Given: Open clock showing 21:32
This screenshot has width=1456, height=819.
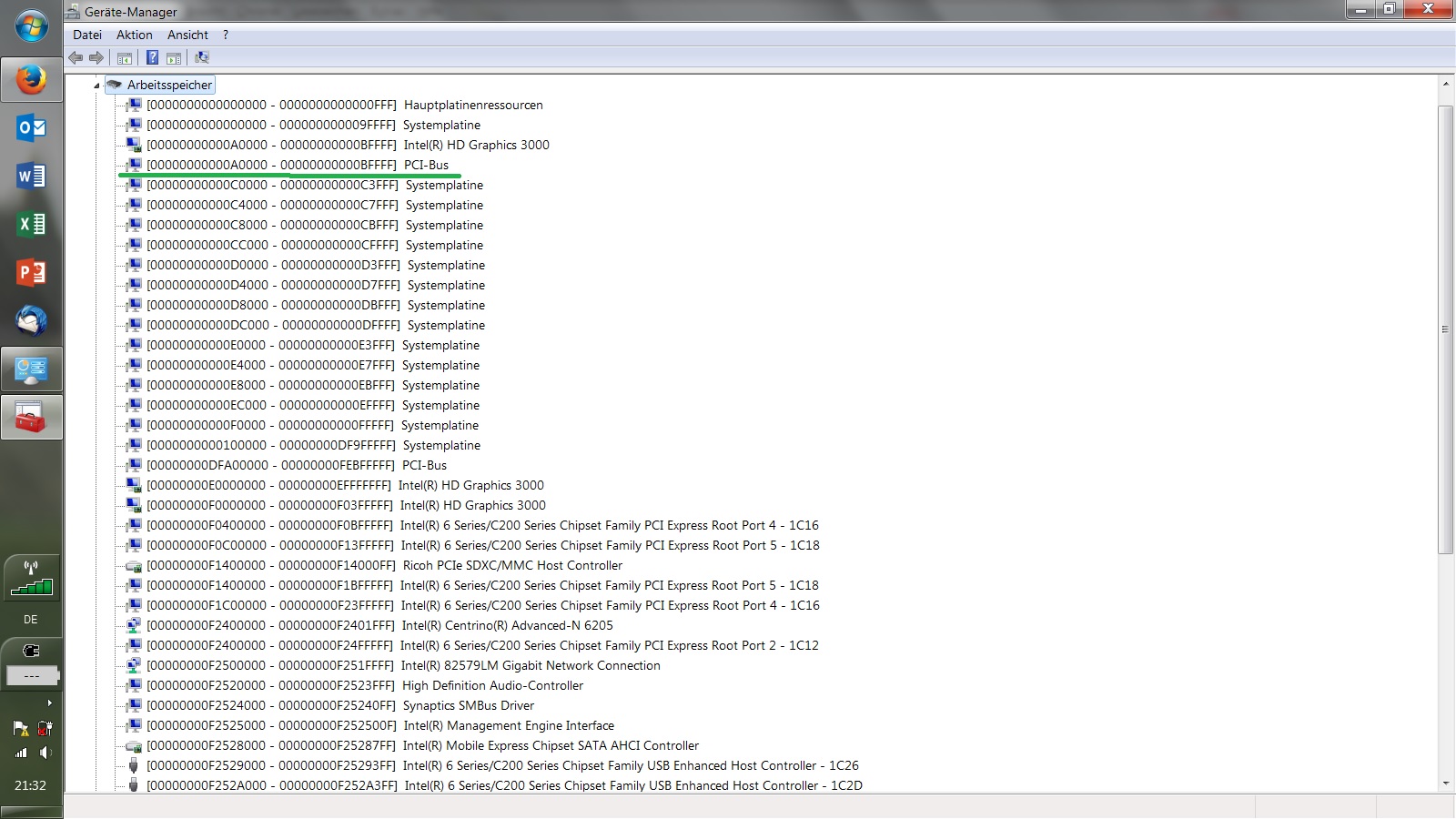Looking at the screenshot, I should coord(30,785).
